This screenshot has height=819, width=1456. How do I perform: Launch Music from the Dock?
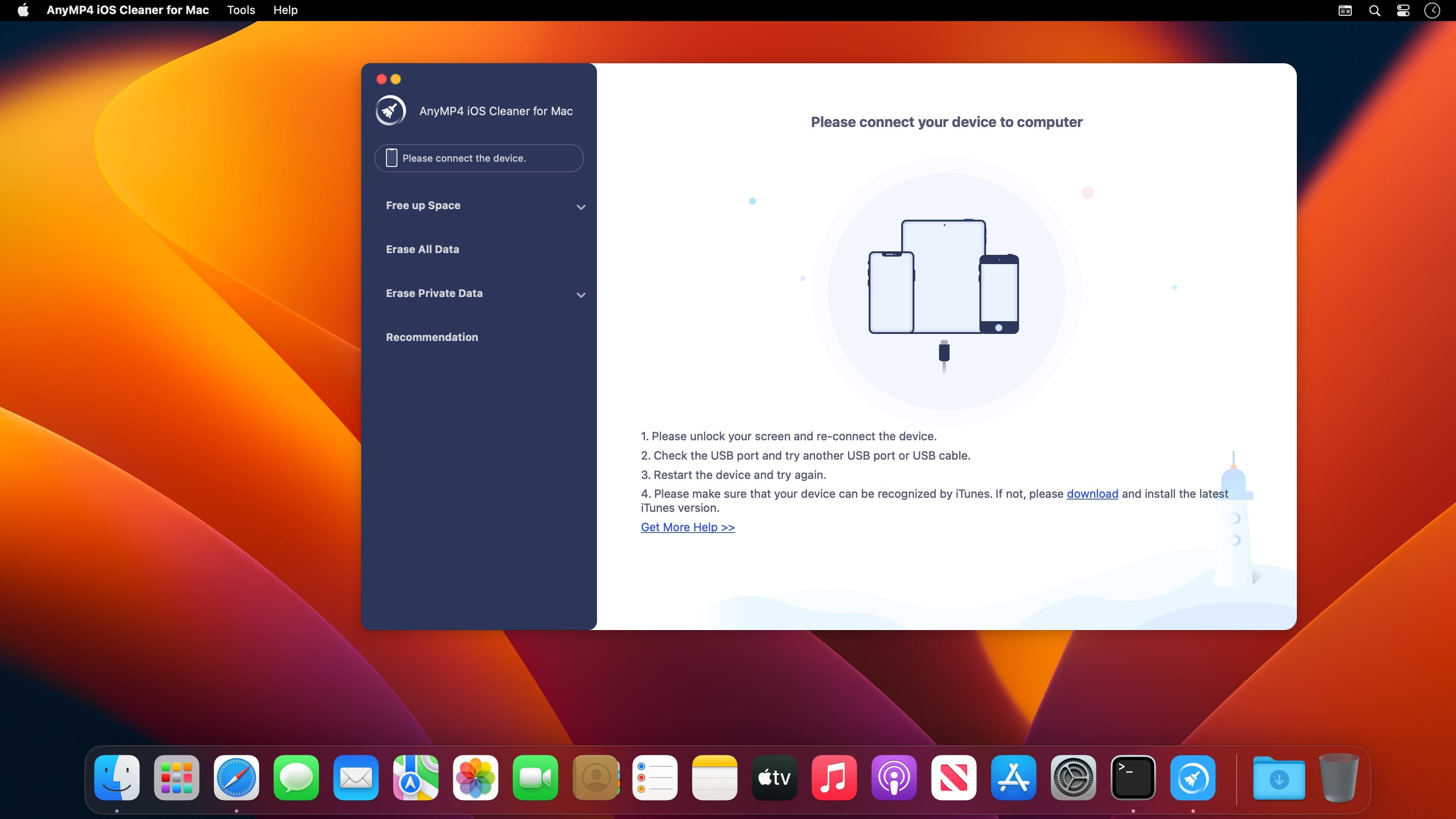pyautogui.click(x=834, y=777)
